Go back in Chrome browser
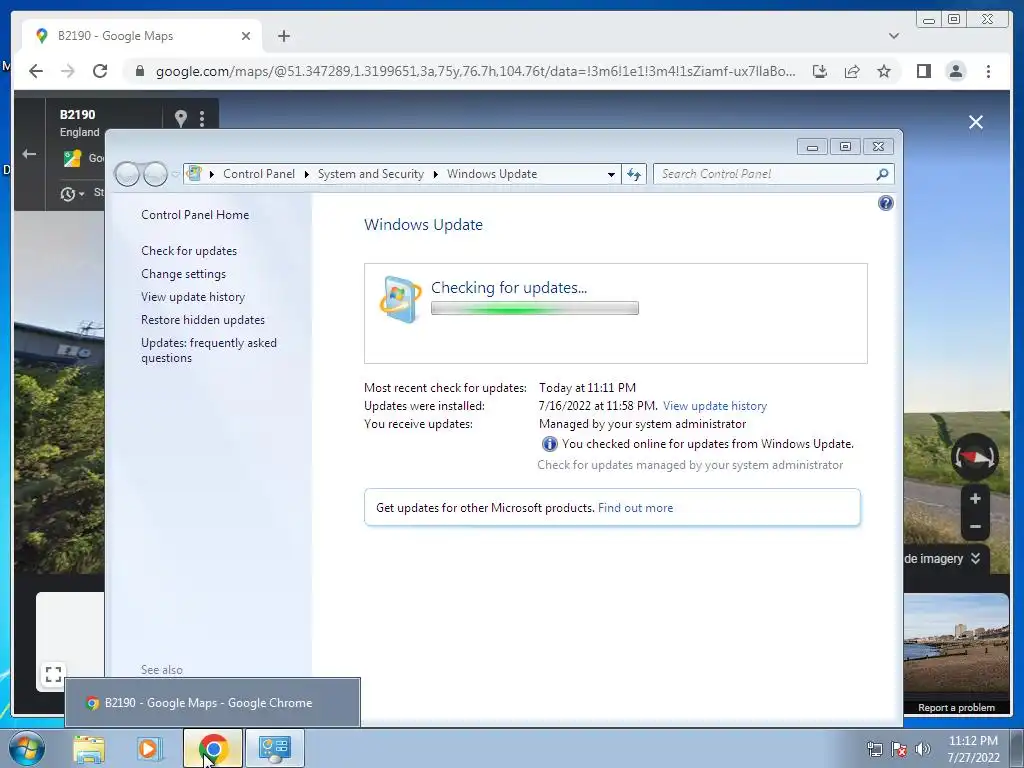 tap(36, 71)
